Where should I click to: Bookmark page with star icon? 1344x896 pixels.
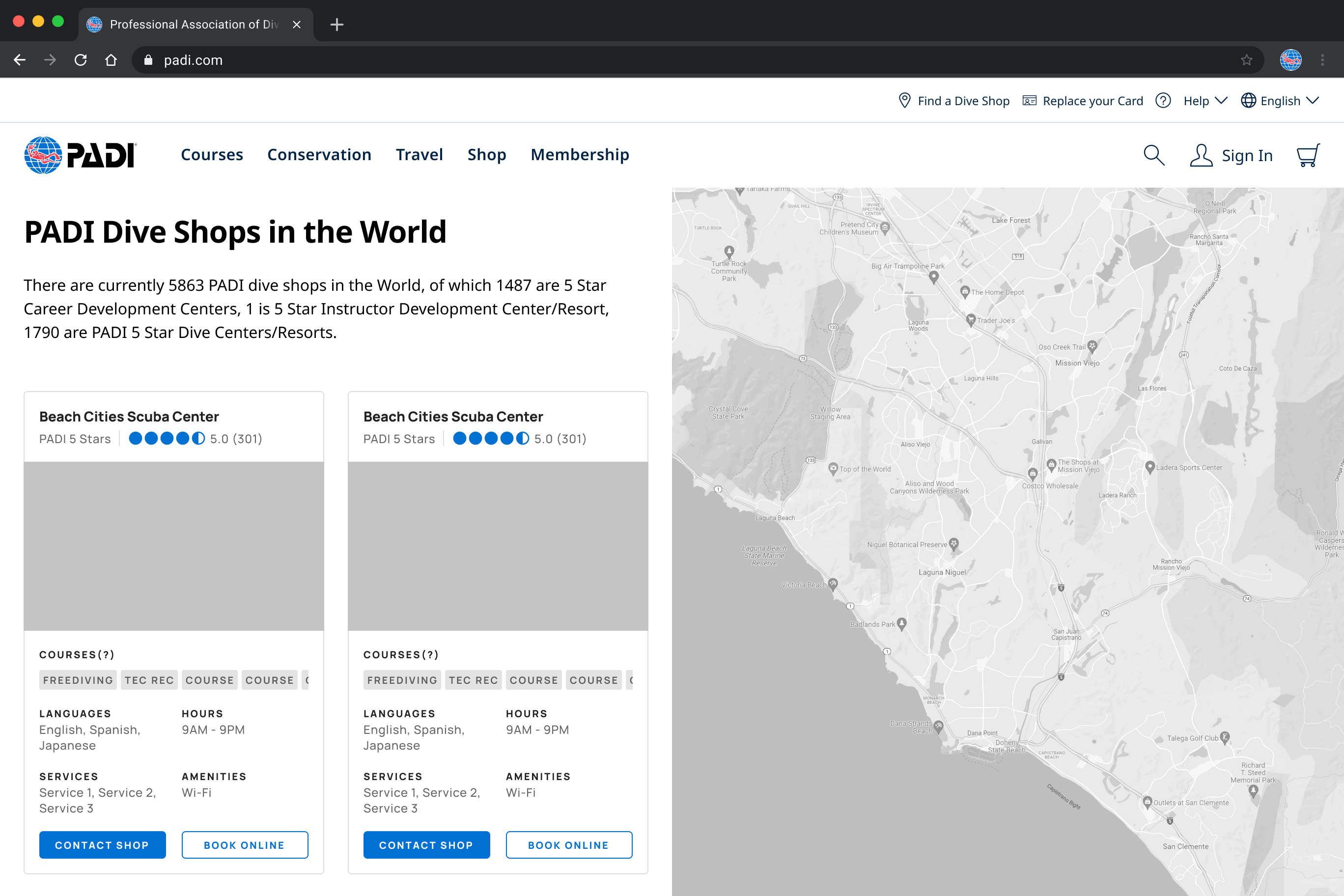click(1246, 60)
